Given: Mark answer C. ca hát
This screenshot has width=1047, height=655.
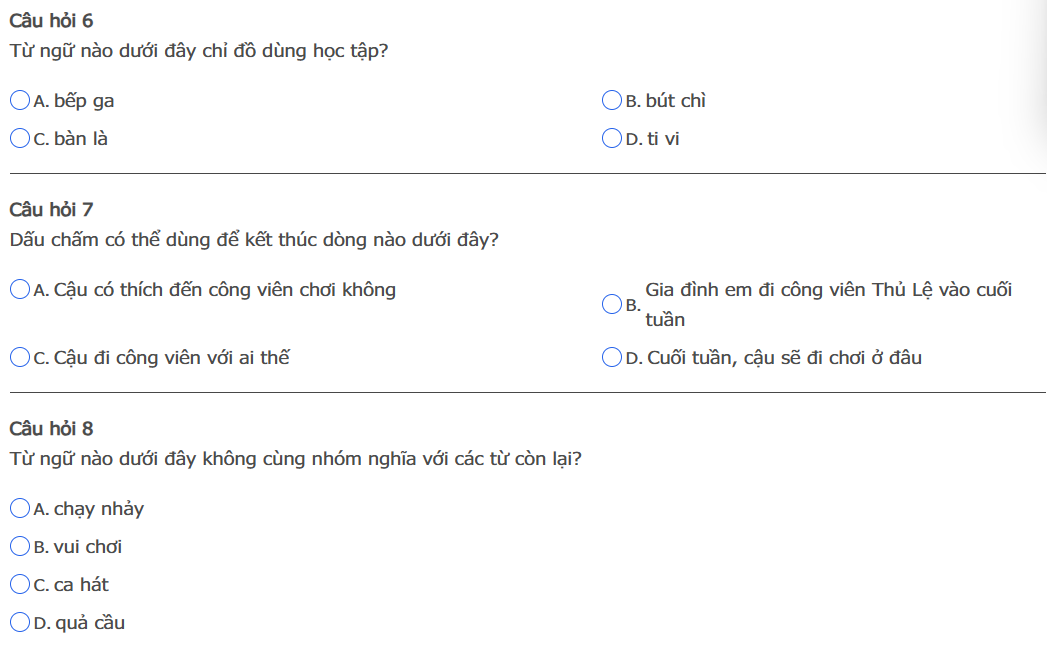Looking at the screenshot, I should (x=20, y=585).
